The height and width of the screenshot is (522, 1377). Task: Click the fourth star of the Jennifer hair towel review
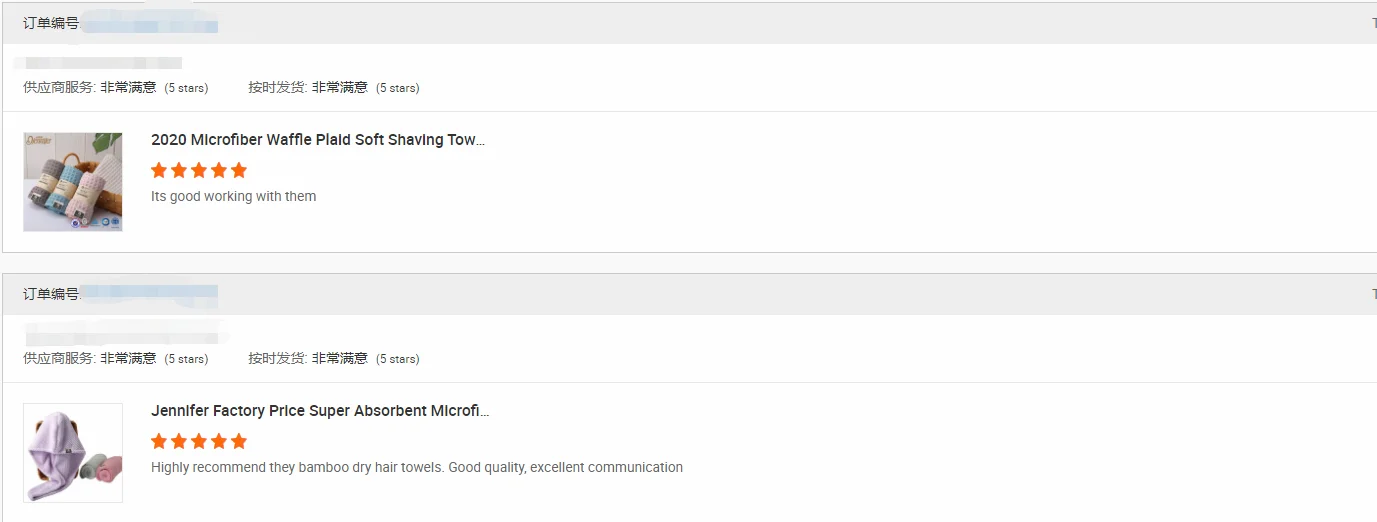point(219,441)
